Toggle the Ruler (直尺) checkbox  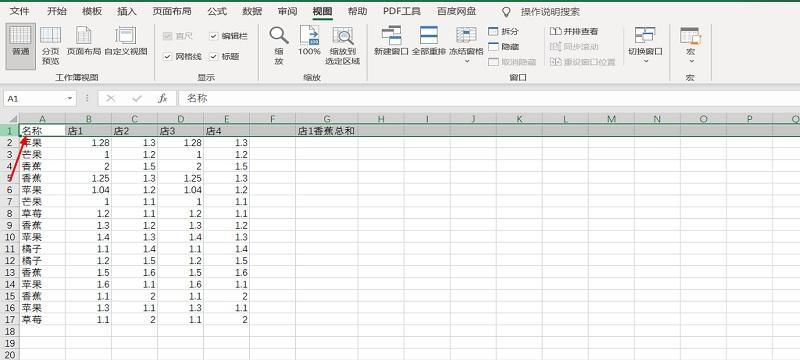(167, 36)
